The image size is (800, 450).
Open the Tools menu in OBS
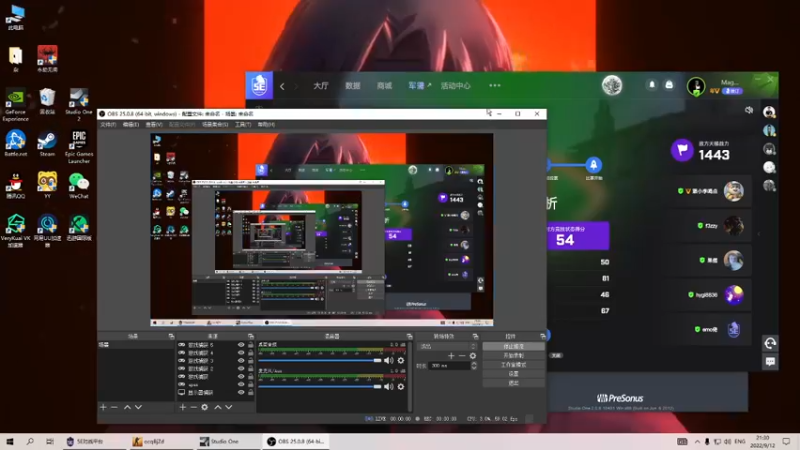[243, 124]
